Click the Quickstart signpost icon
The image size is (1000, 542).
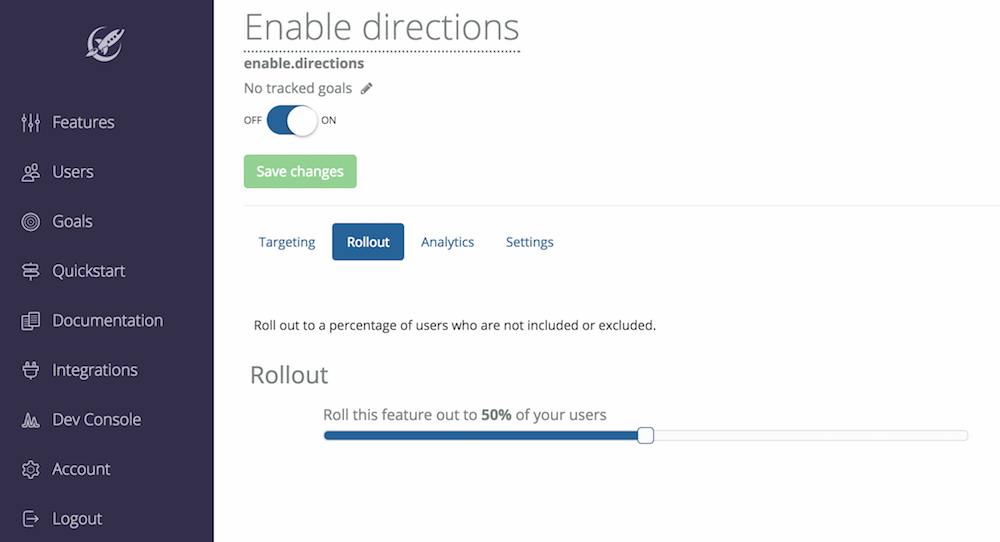(x=30, y=271)
